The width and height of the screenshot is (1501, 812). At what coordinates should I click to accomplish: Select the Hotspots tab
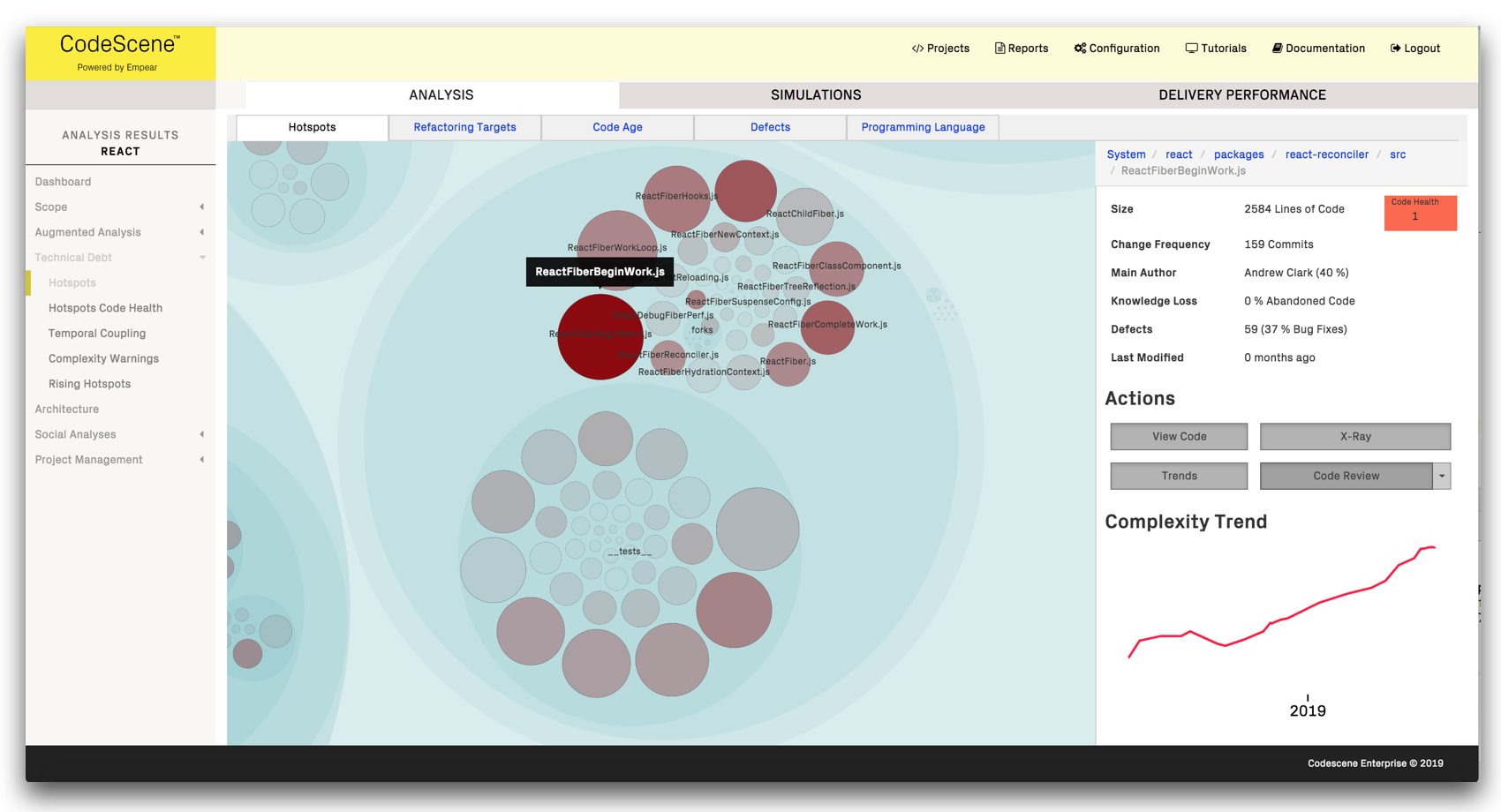tap(312, 127)
